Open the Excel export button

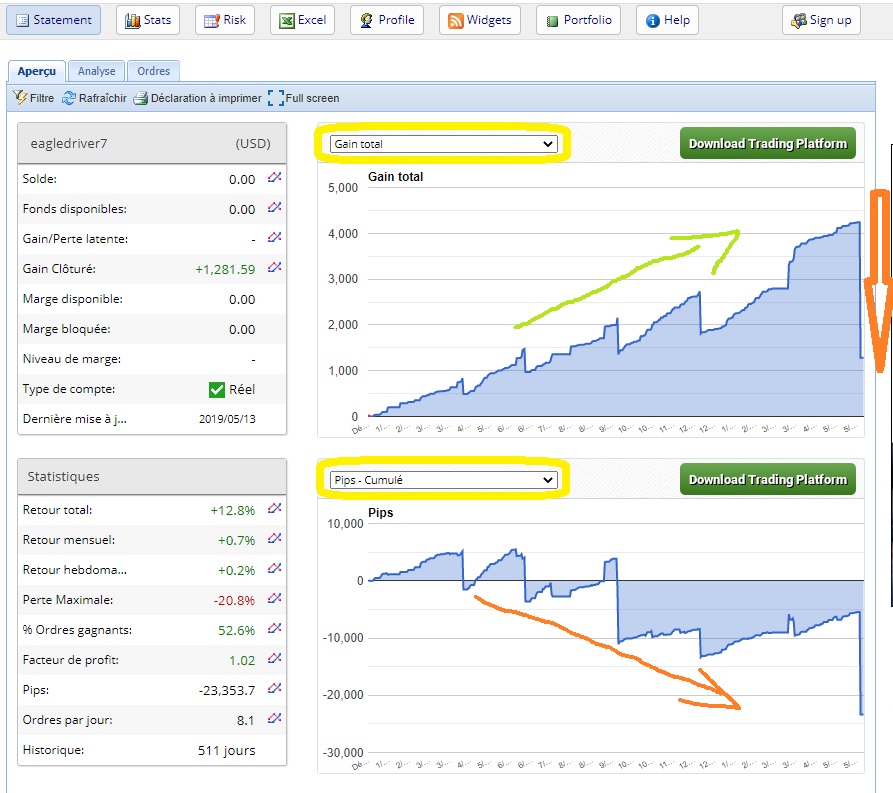coord(302,20)
